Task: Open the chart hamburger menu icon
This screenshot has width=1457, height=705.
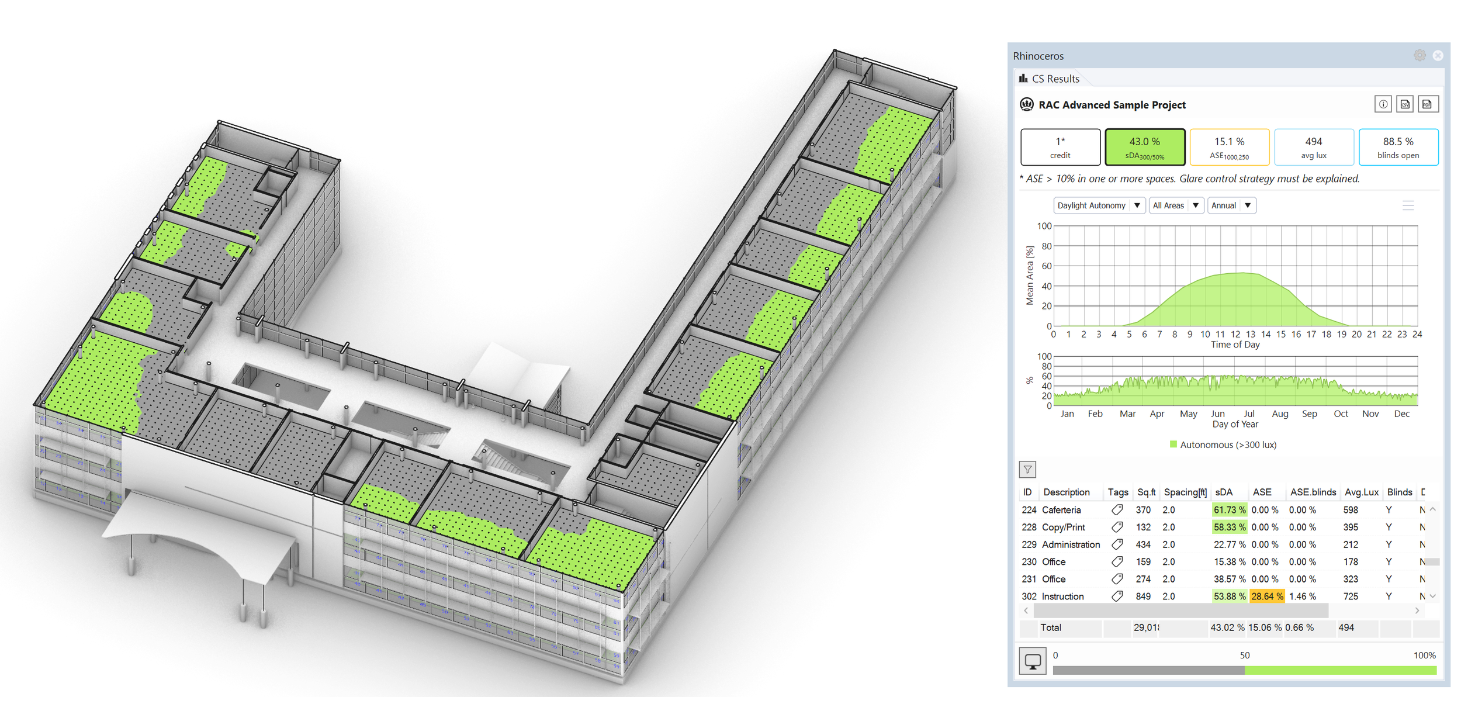Action: point(1408,206)
